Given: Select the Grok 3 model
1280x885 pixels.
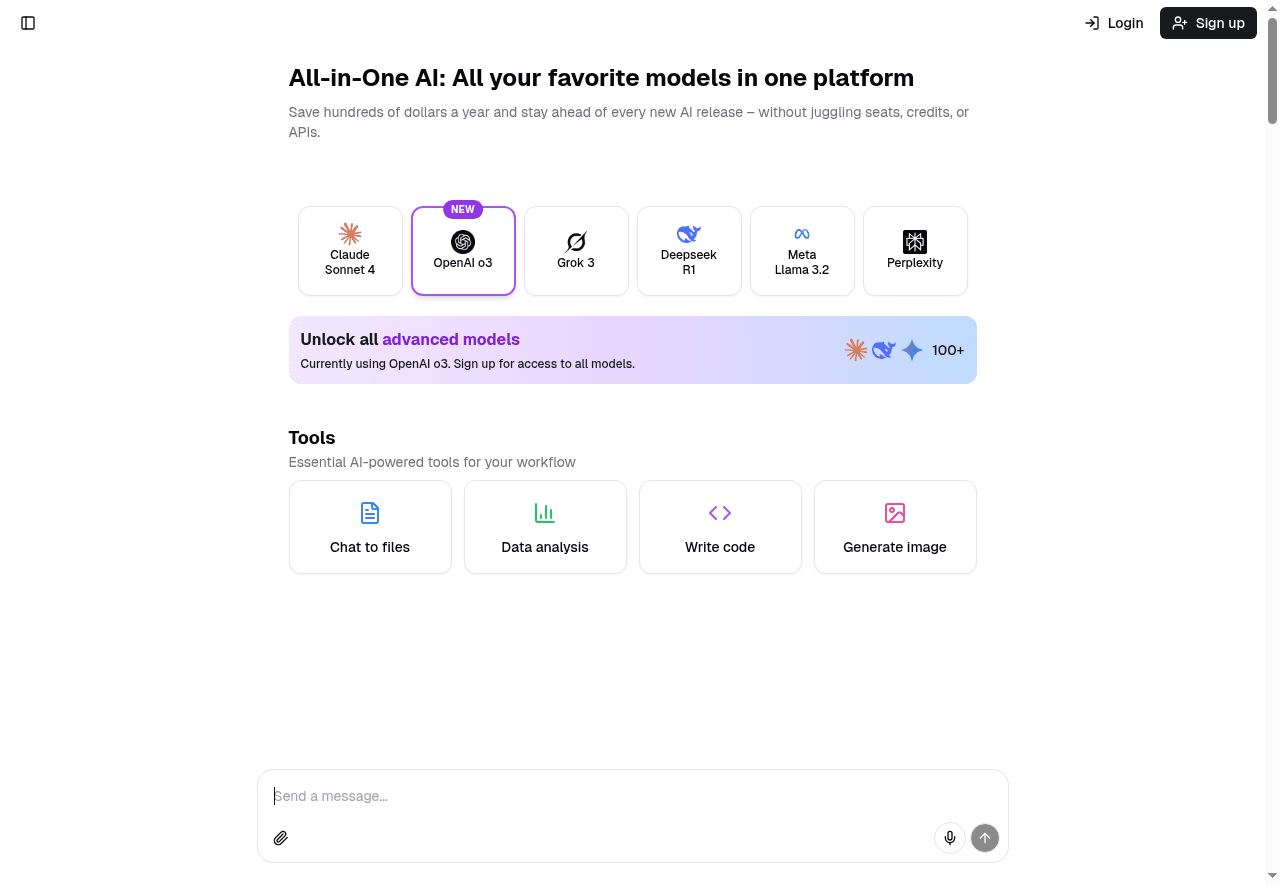Looking at the screenshot, I should [x=576, y=251].
